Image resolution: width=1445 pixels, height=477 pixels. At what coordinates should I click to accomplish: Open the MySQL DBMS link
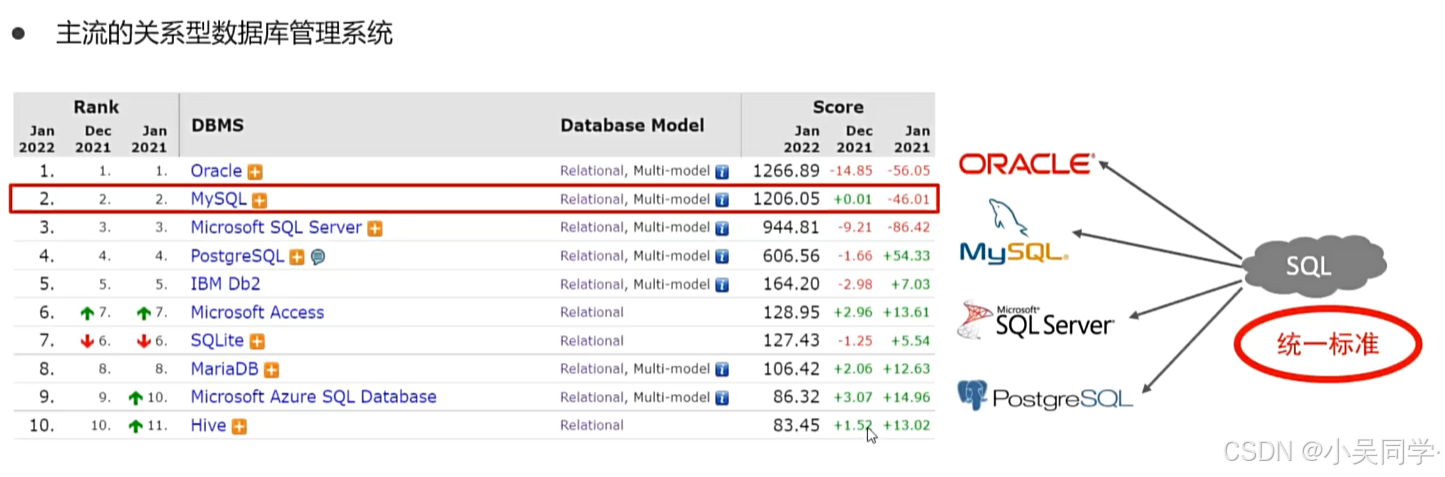pos(218,199)
